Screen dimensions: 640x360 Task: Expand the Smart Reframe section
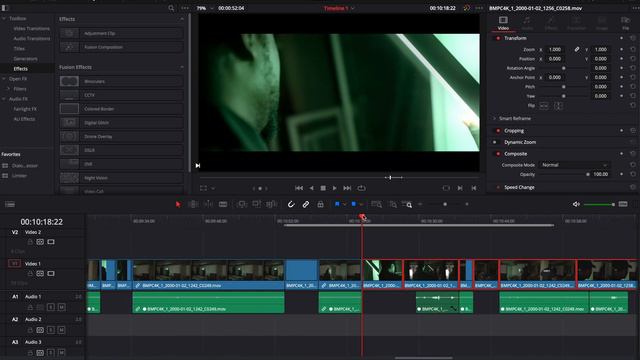494,118
